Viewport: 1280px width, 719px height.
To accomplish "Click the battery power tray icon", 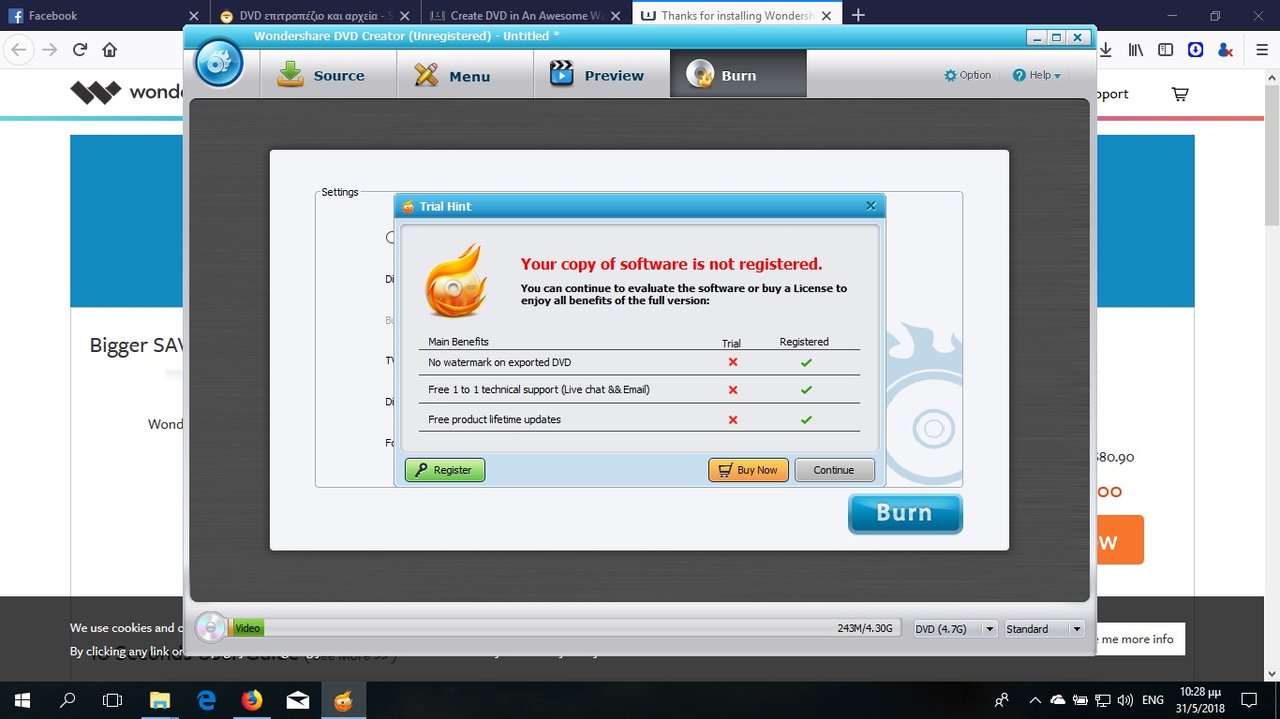I will [1080, 700].
